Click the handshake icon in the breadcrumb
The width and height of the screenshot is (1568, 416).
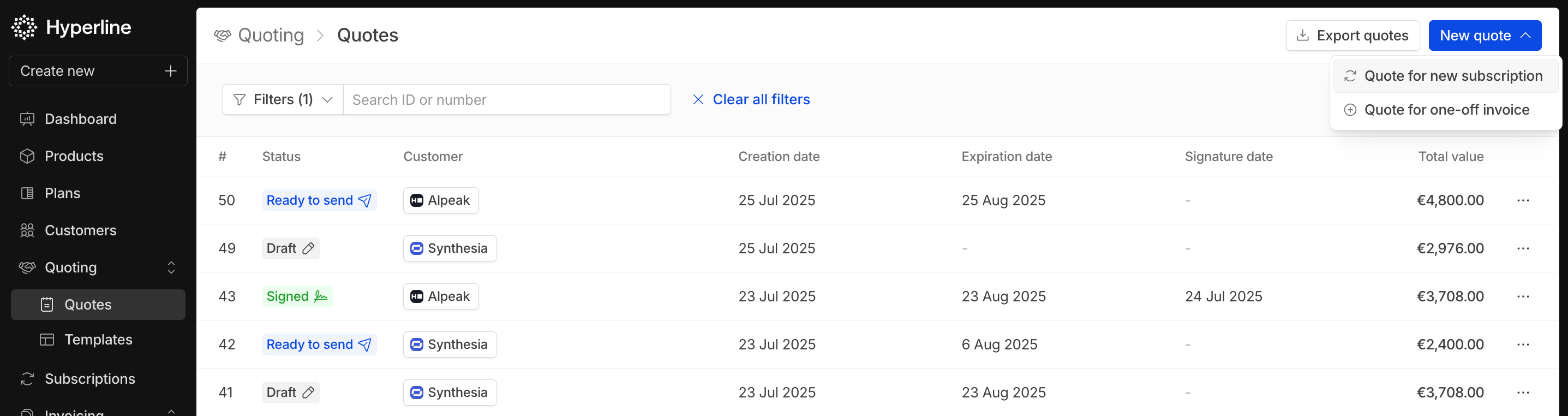[x=222, y=35]
